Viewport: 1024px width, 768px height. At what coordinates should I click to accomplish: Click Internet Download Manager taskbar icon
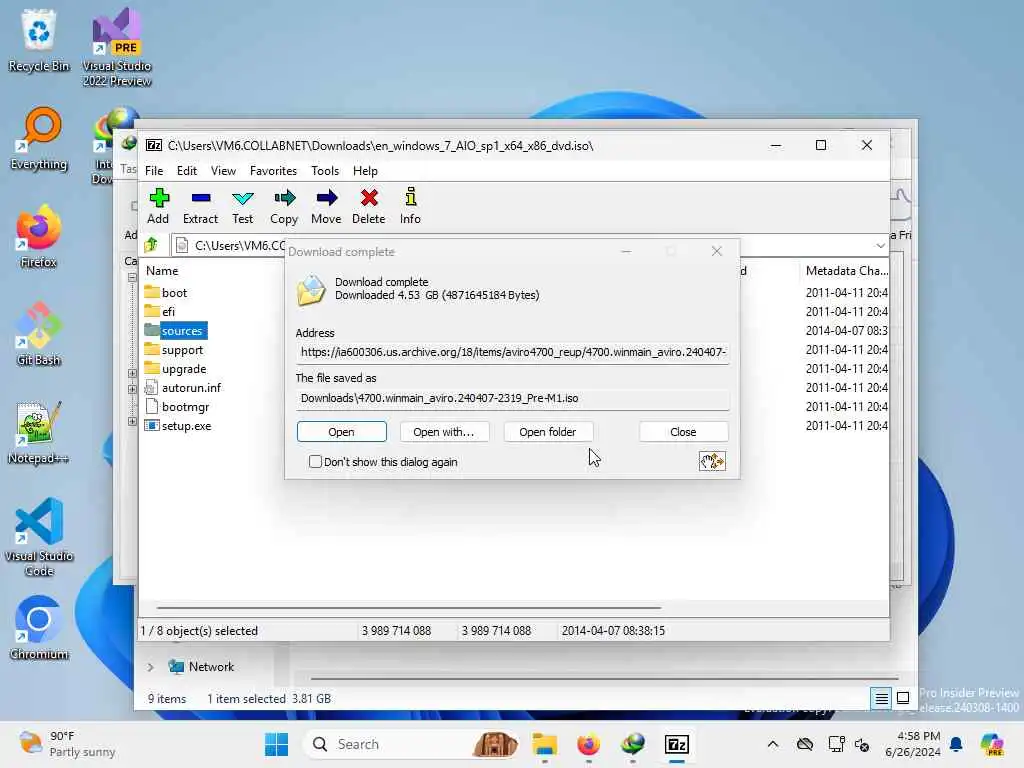[x=632, y=744]
